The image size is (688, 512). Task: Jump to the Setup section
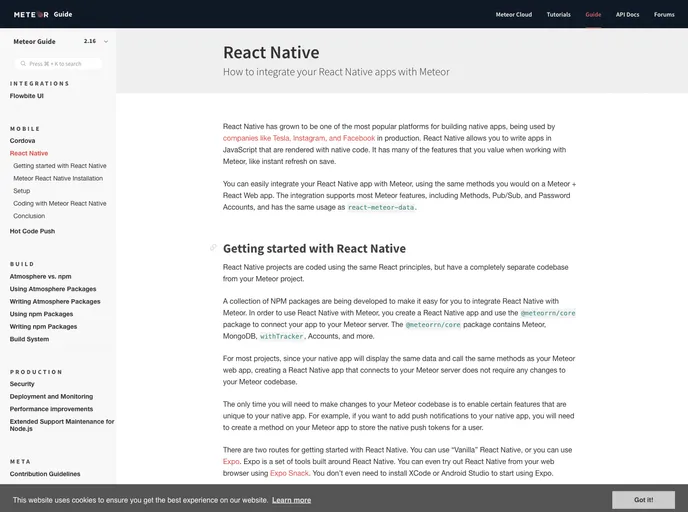tap(22, 191)
